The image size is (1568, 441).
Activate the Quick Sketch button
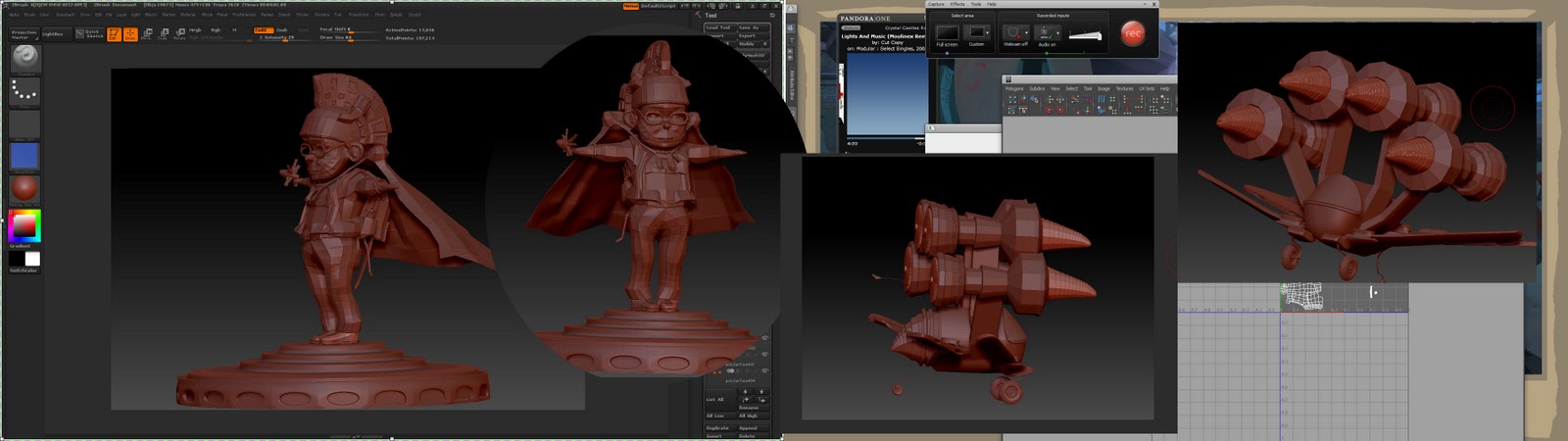pyautogui.click(x=90, y=34)
